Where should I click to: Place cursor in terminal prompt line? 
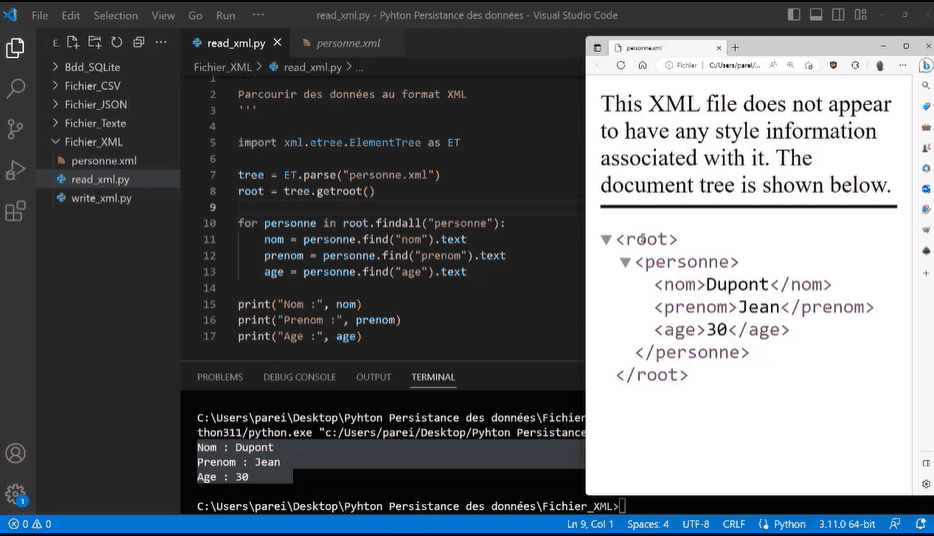[x=622, y=506]
